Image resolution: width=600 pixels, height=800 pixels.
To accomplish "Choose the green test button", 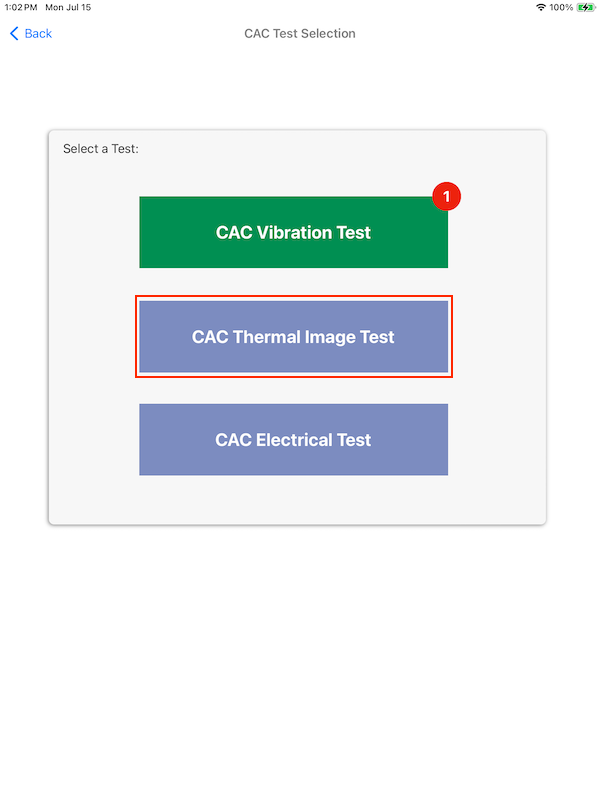I will tap(293, 232).
